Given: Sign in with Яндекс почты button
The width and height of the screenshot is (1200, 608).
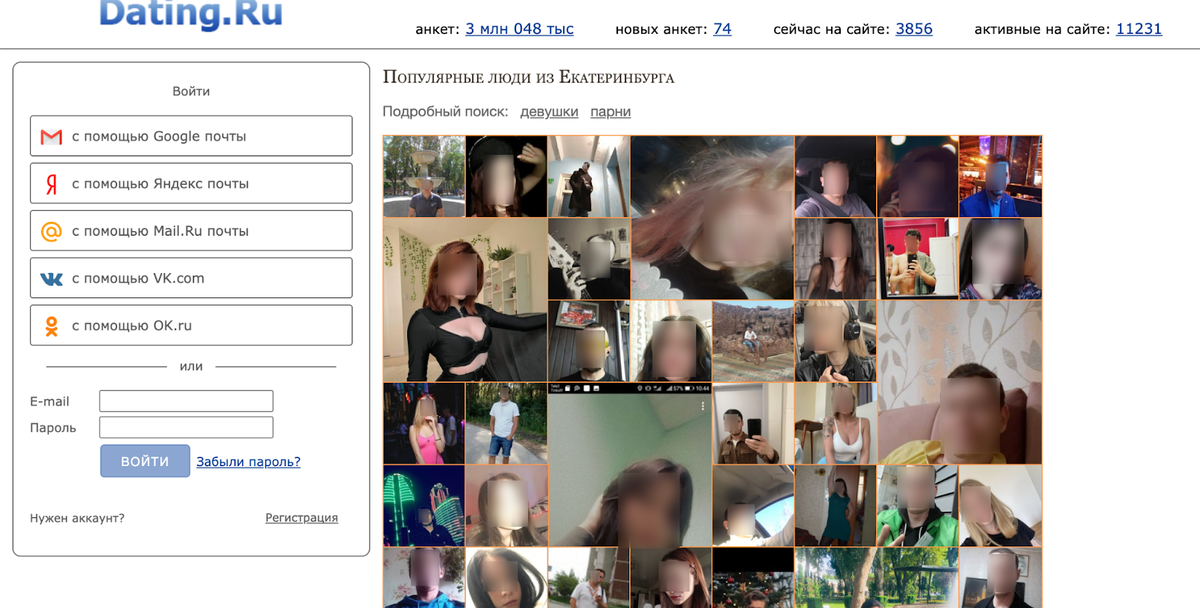Looking at the screenshot, I should (x=191, y=183).
